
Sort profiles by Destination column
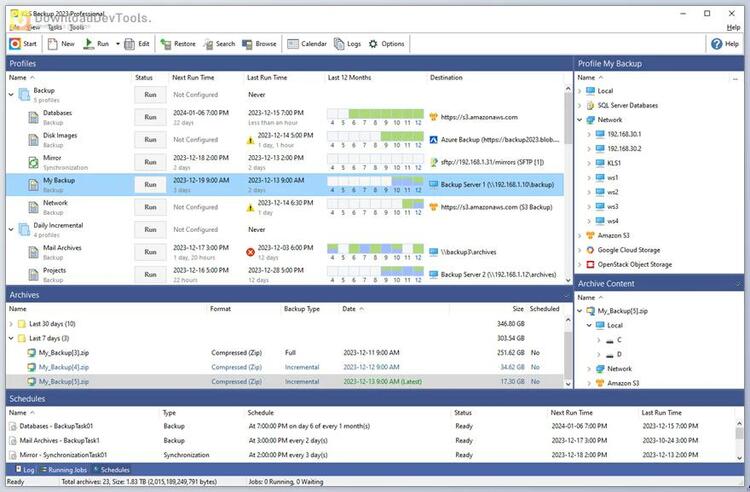446,77
